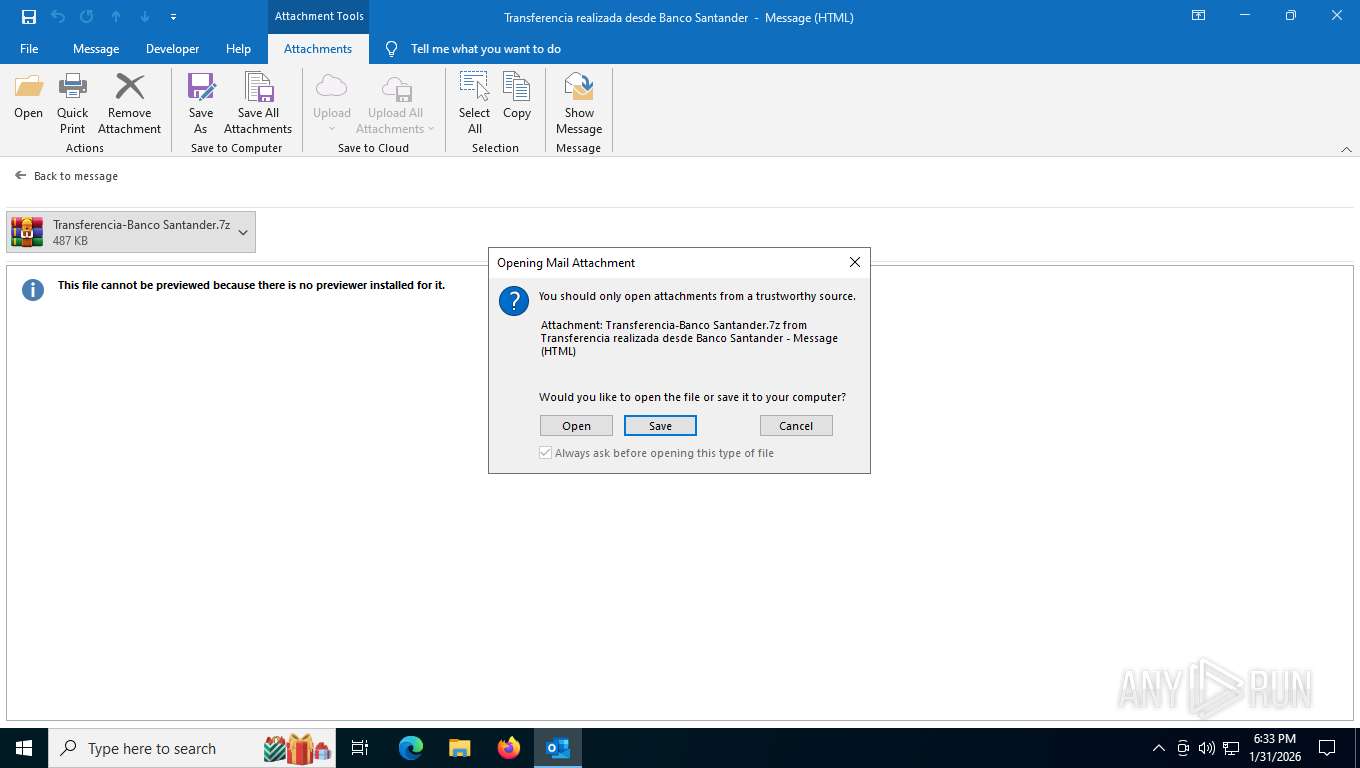The width and height of the screenshot is (1360, 768).
Task: Toggle Always ask before opening checkbox
Action: [x=546, y=453]
